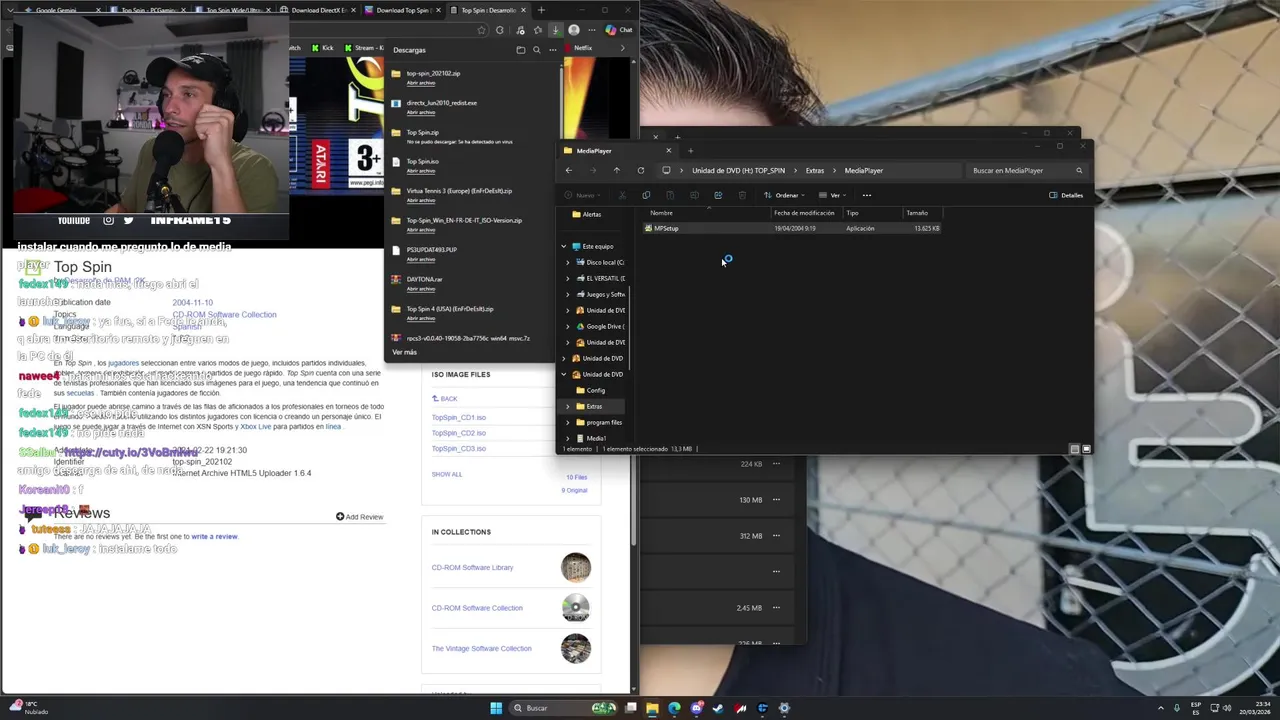Open a new Edge browser tab
This screenshot has width=1280, height=720.
(x=541, y=10)
